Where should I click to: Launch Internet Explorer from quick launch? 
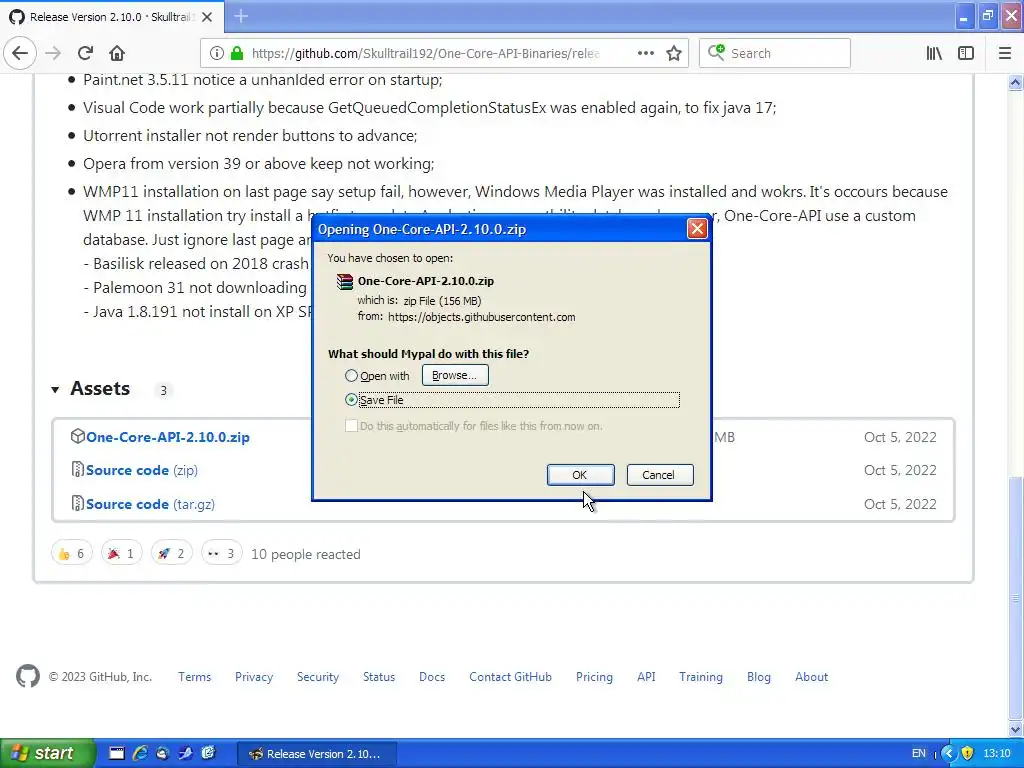tap(140, 753)
